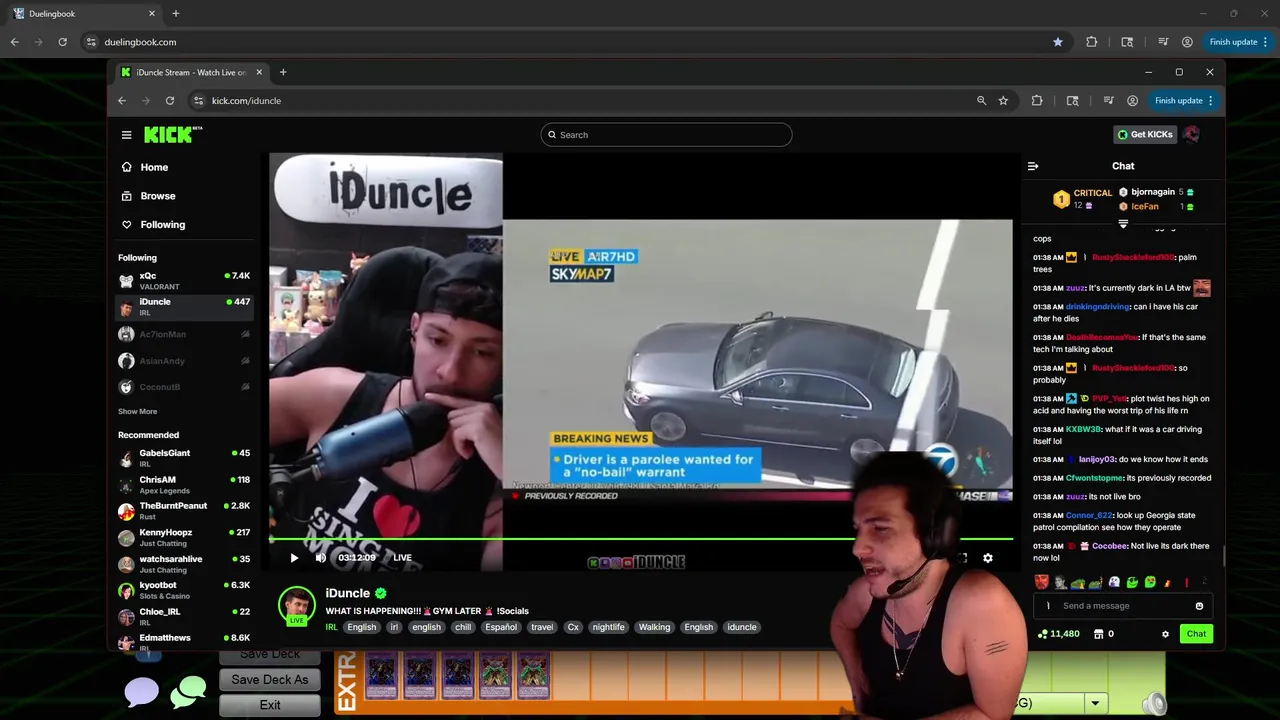This screenshot has width=1280, height=720.
Task: Open GabelsGiant recommended channel
Action: [x=184, y=458]
